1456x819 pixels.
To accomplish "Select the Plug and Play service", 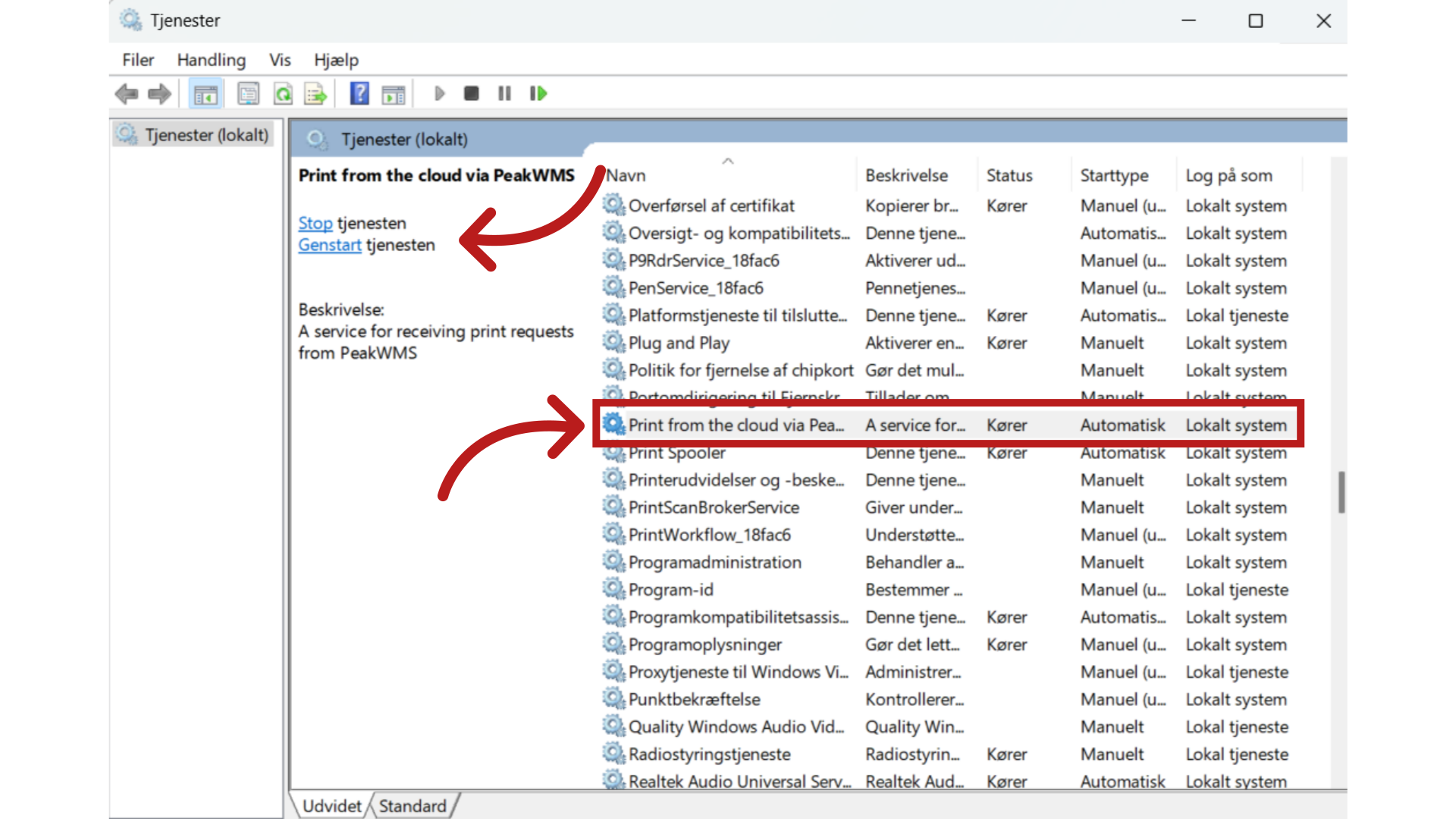I will [679, 343].
